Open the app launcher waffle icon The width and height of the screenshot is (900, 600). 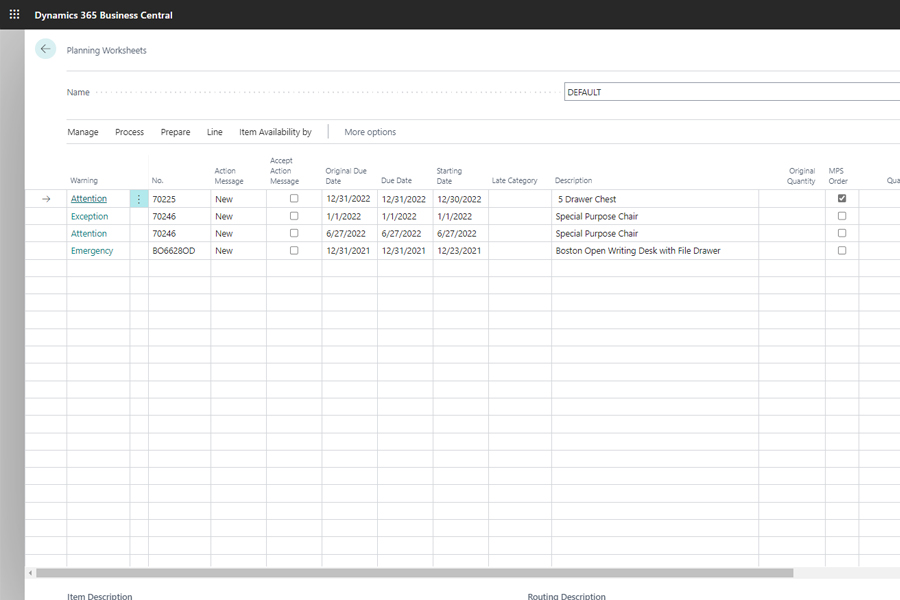click(14, 14)
